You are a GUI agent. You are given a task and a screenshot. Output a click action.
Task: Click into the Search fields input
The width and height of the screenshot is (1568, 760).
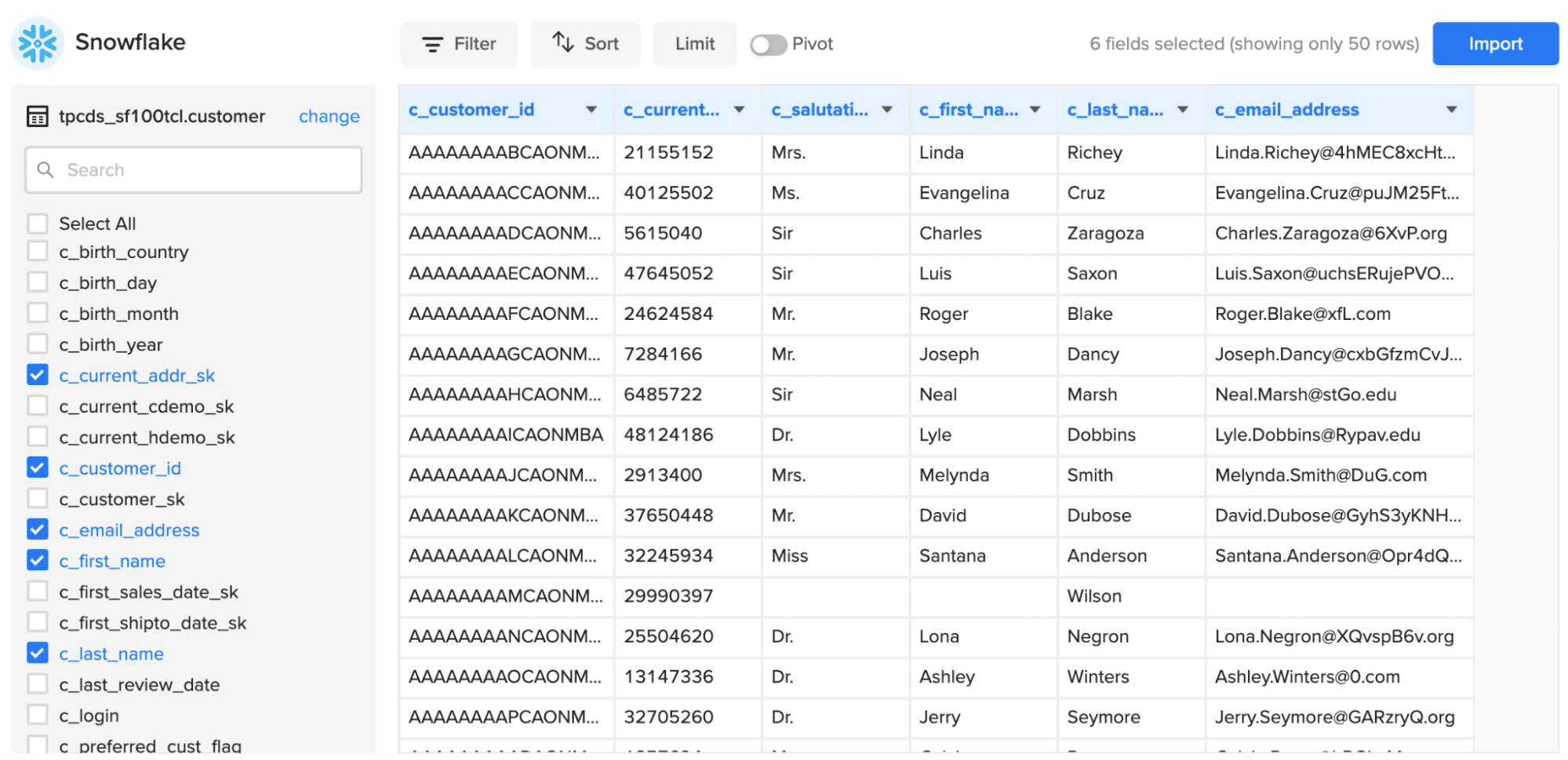194,170
